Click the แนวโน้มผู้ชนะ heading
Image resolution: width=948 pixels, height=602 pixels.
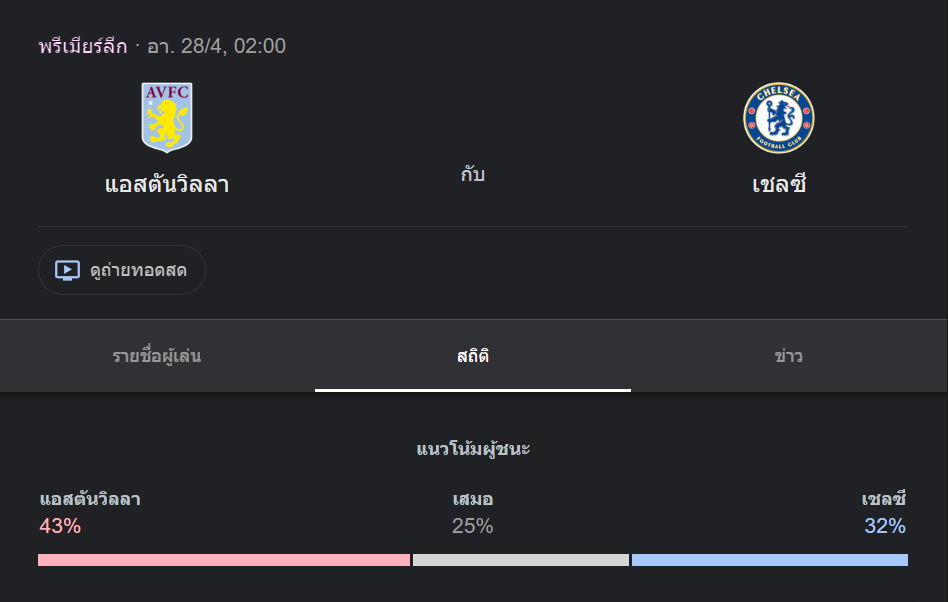click(x=473, y=449)
